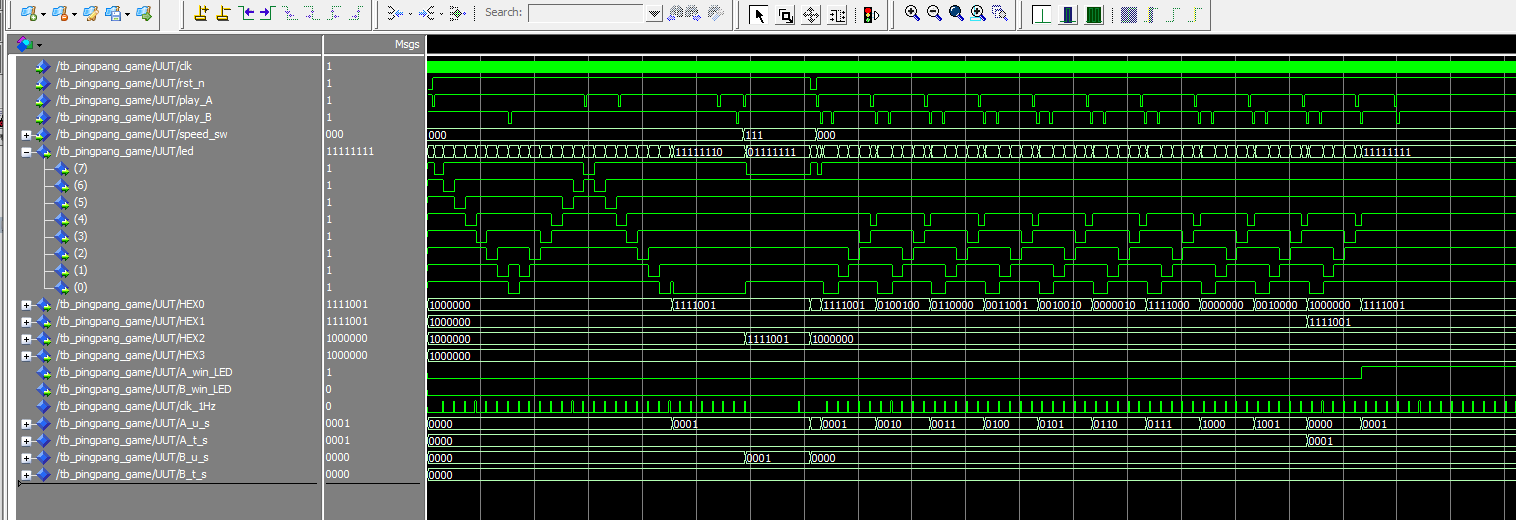Click the green arrow export icon
Image resolution: width=1516 pixels, height=520 pixels.
pos(145,14)
